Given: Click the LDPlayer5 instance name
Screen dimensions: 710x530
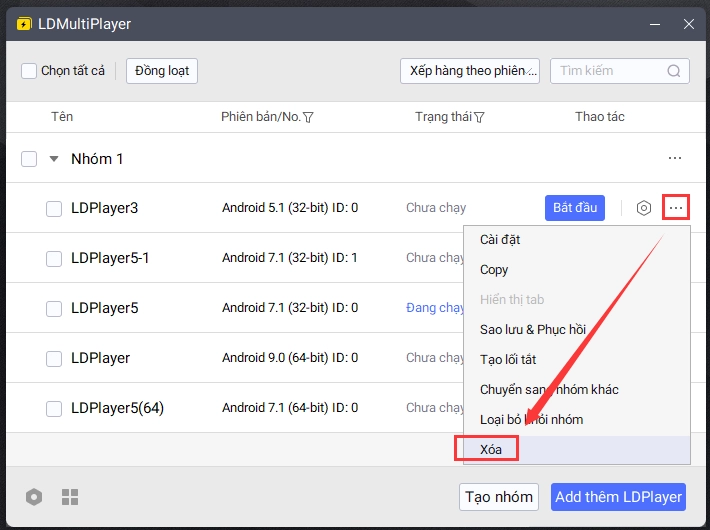Looking at the screenshot, I should coord(104,308).
